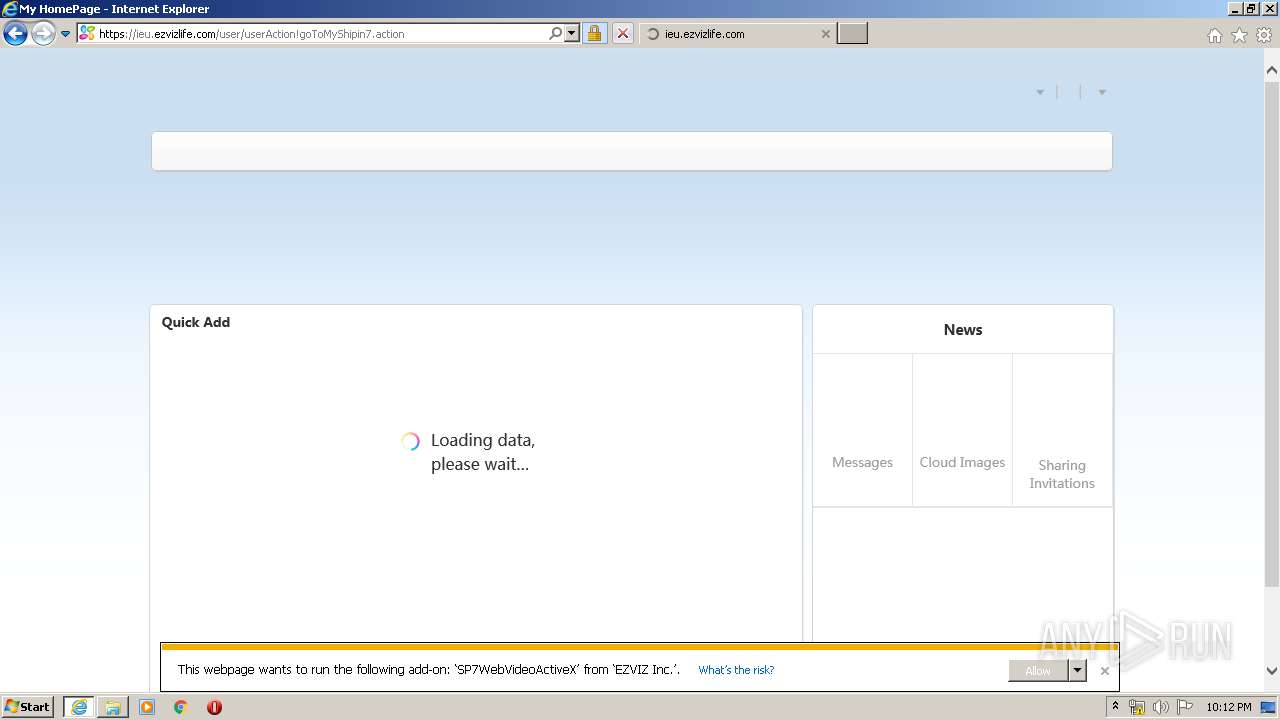This screenshot has width=1280, height=720.
Task: Open the Cloud Images tile
Action: pos(962,430)
